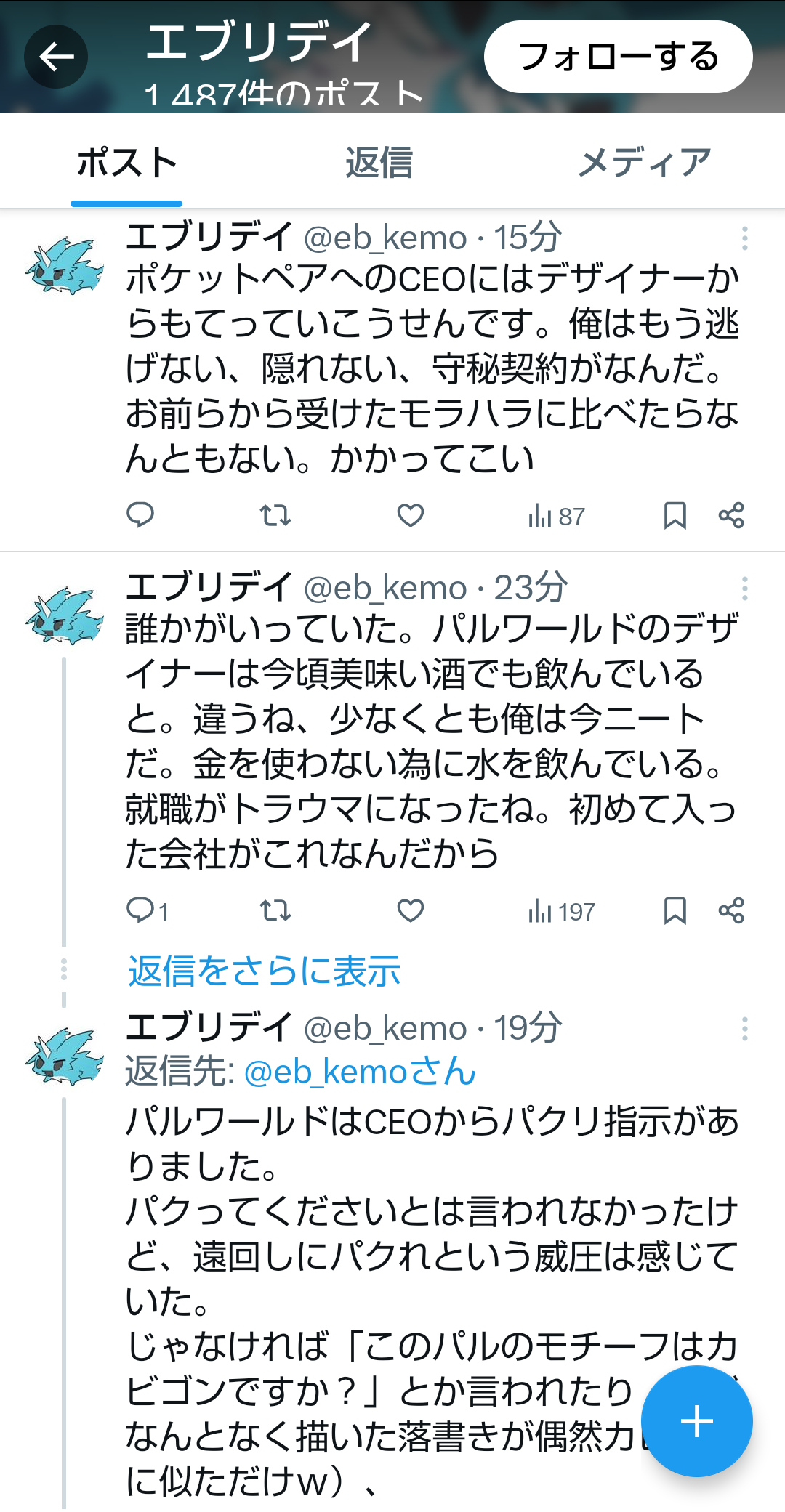Image resolution: width=785 pixels, height=1512 pixels.
Task: Tap the blue plus compose button
Action: 696,1421
